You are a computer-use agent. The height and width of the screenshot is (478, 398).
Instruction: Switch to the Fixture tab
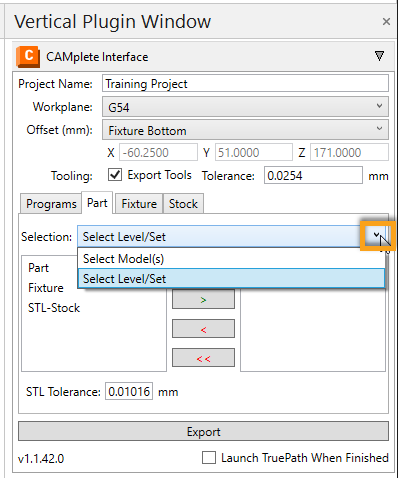[x=139, y=204]
